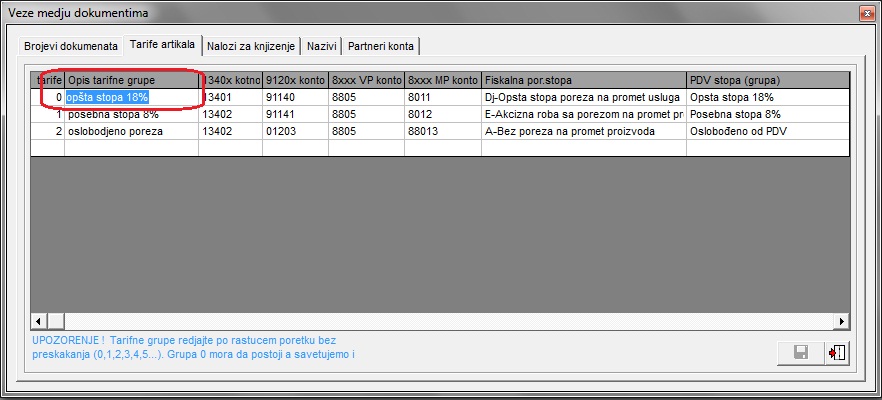Select the Nazivi tab
The height and width of the screenshot is (400, 882).
[x=321, y=46]
